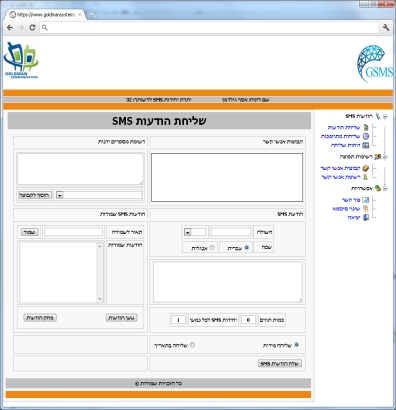The image size is (396, 410).
Task: Click the send messages (שליחת הודעות) green phone icon
Action: (366, 127)
